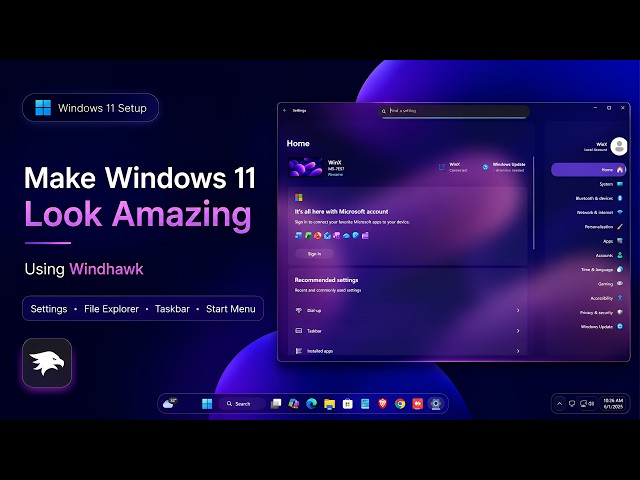This screenshot has width=640, height=480.
Task: Expand the Taskbar row chevron
Action: pyautogui.click(x=518, y=331)
